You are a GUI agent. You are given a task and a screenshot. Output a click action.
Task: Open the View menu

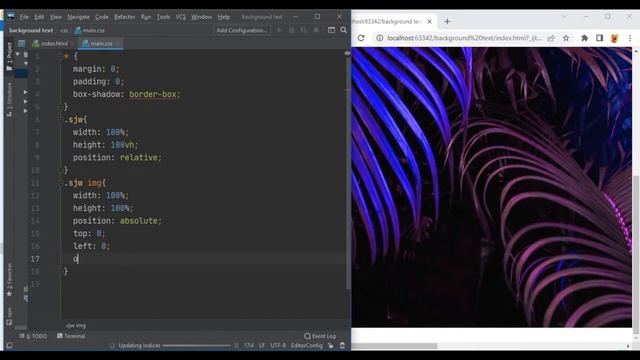click(56, 17)
